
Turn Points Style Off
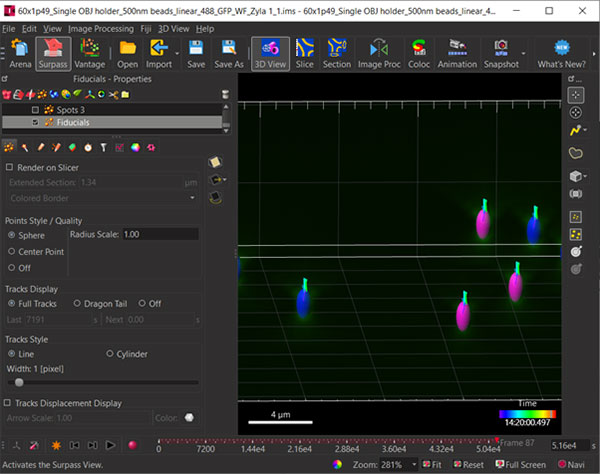pos(11,267)
